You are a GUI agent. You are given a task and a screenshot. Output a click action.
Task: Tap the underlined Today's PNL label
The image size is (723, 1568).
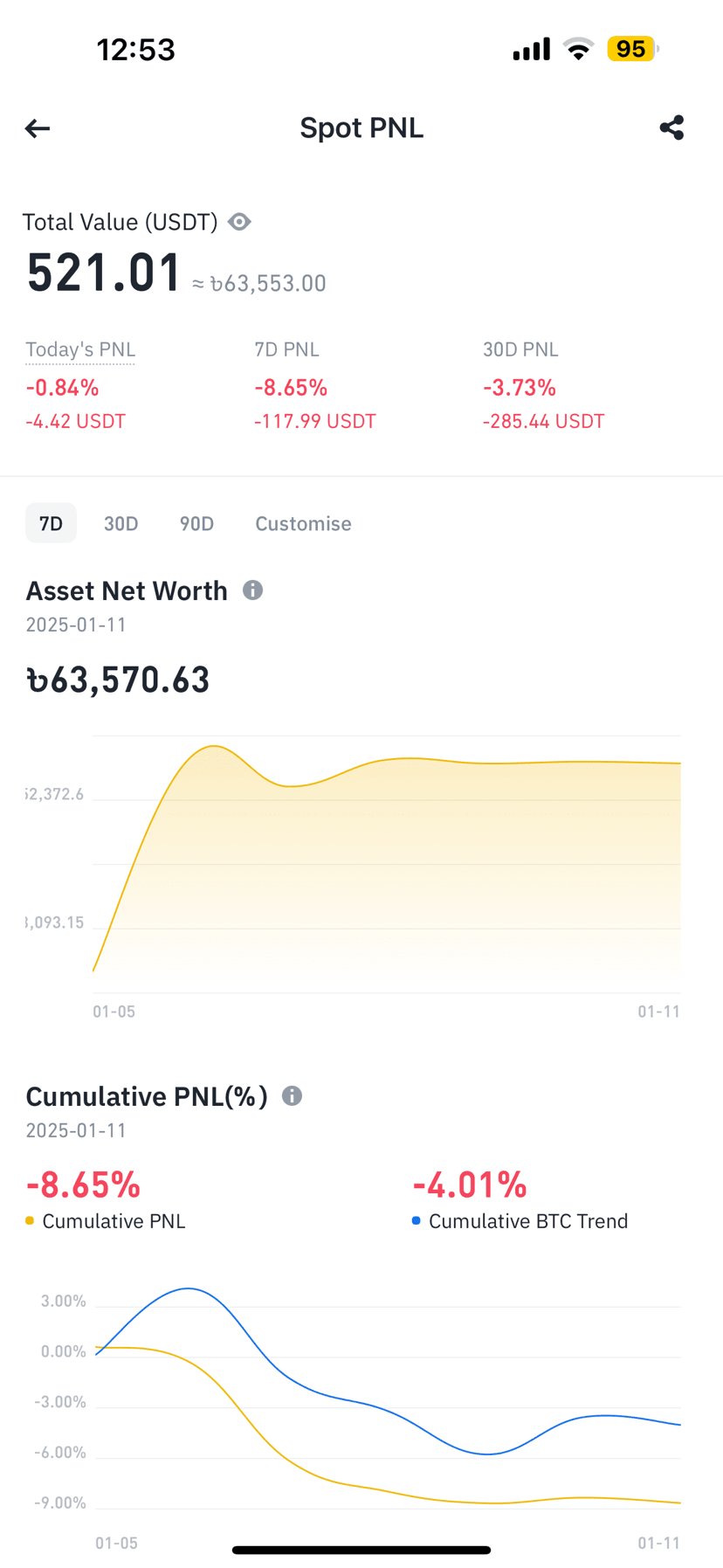[80, 349]
